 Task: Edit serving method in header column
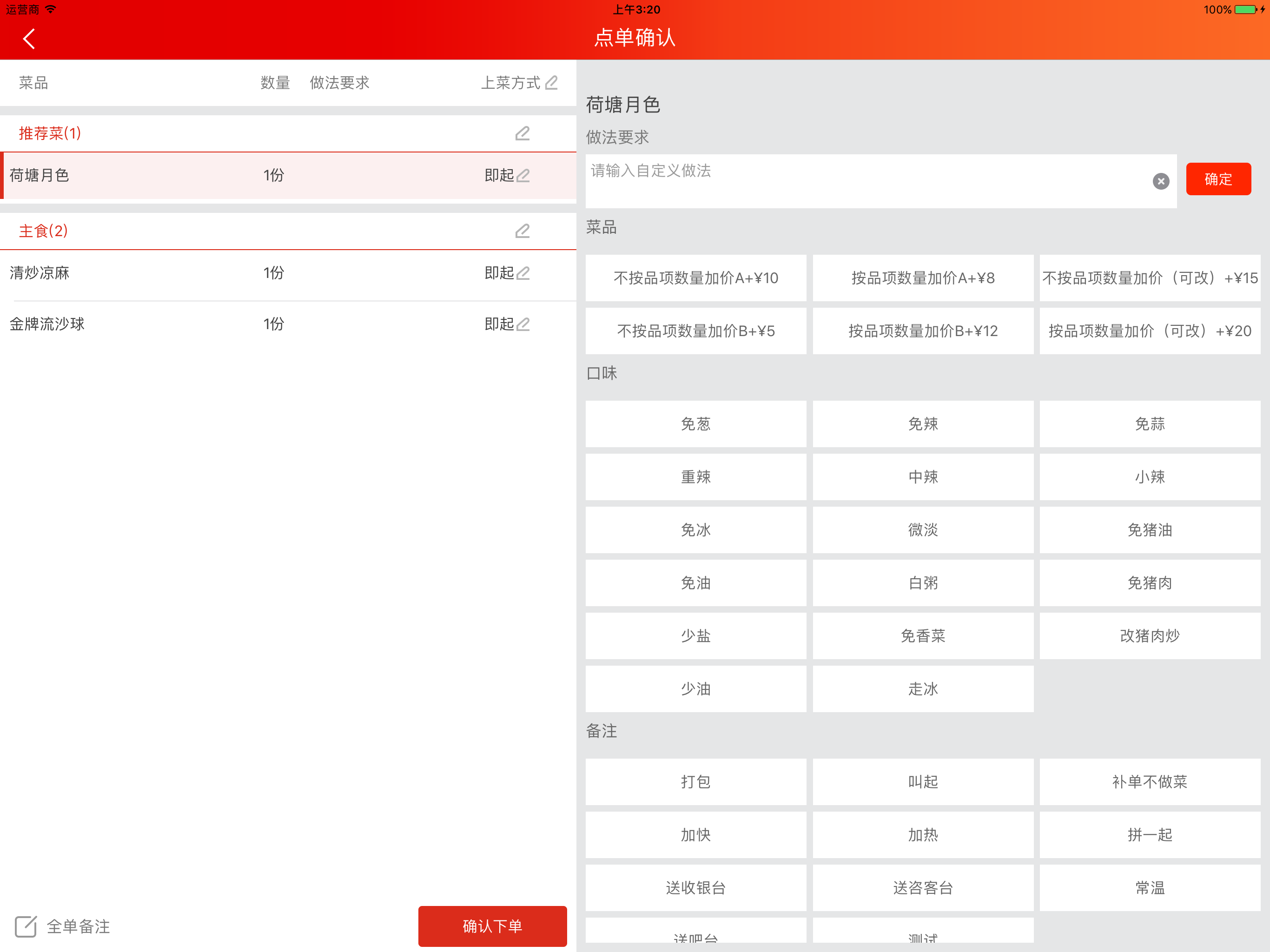[551, 83]
